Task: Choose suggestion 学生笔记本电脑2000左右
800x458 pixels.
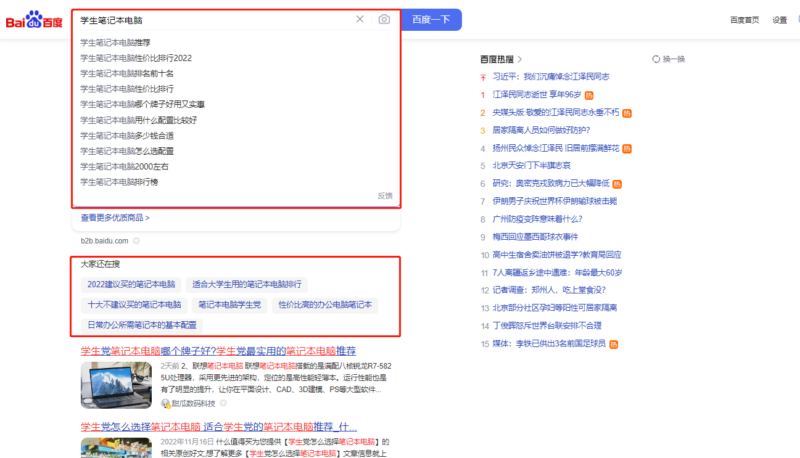Action: pyautogui.click(x=124, y=166)
